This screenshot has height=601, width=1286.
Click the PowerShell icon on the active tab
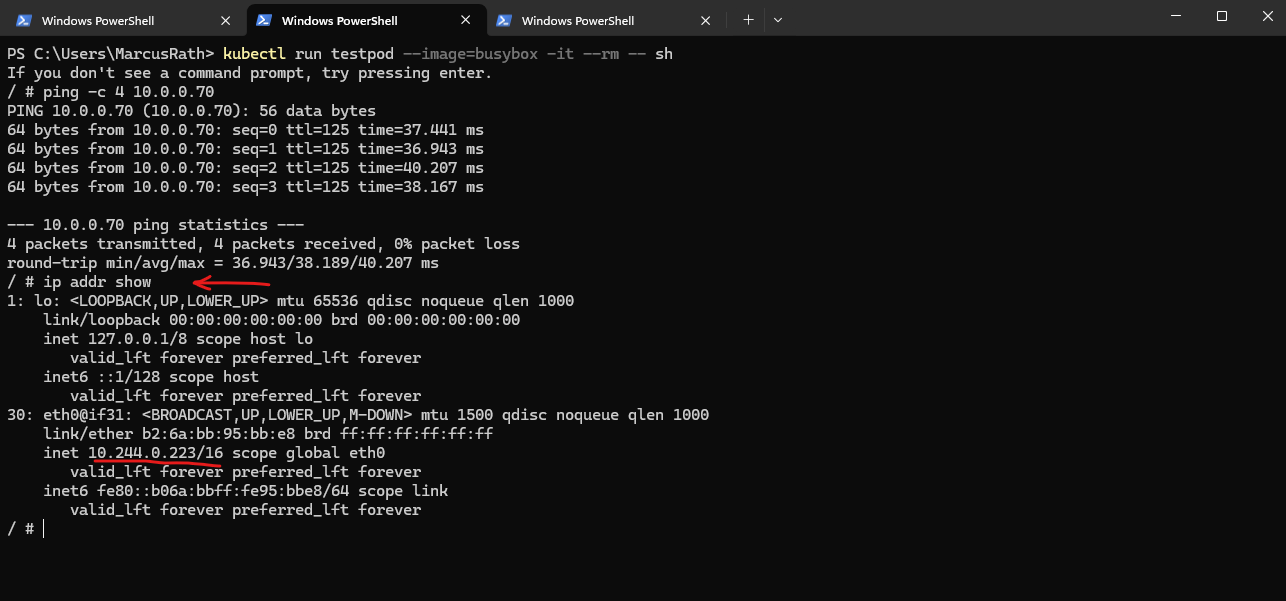click(264, 20)
